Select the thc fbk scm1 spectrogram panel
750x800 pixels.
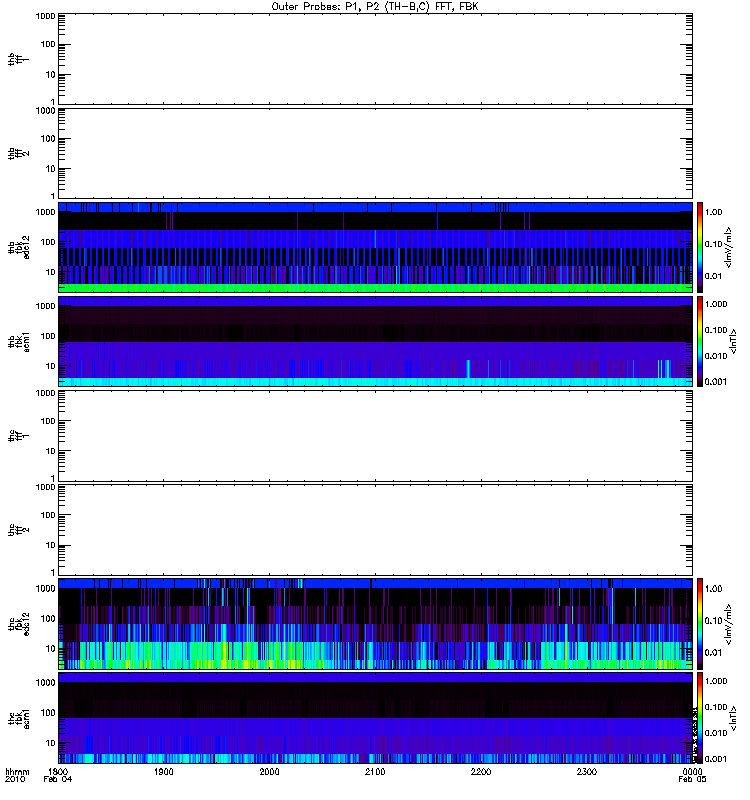[376, 718]
